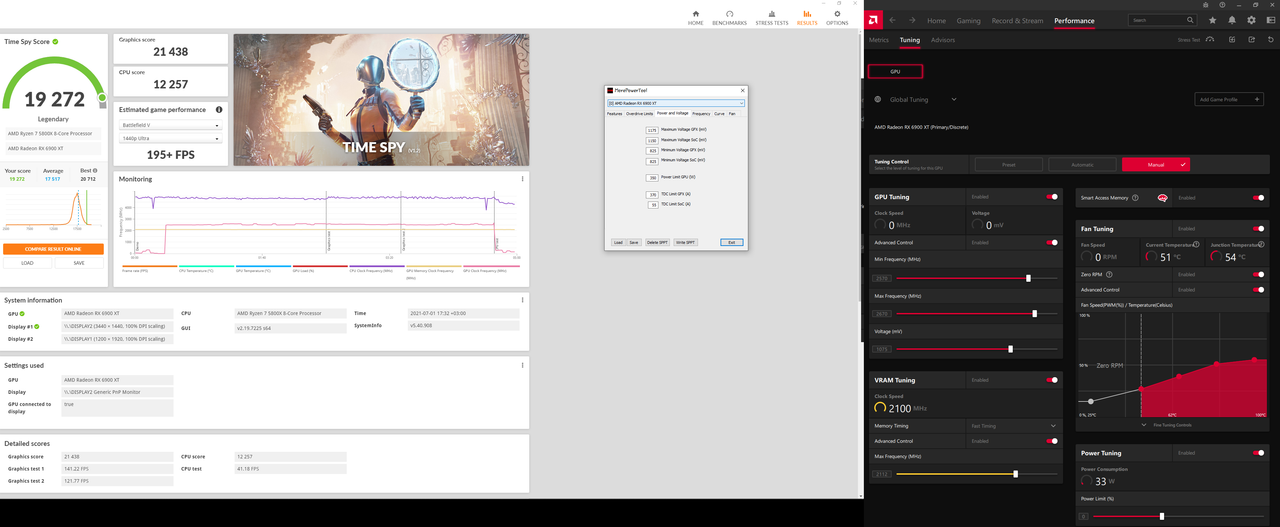Click the Junction Temperature help icon
Screen dimensions: 1280x527
coord(1262,245)
